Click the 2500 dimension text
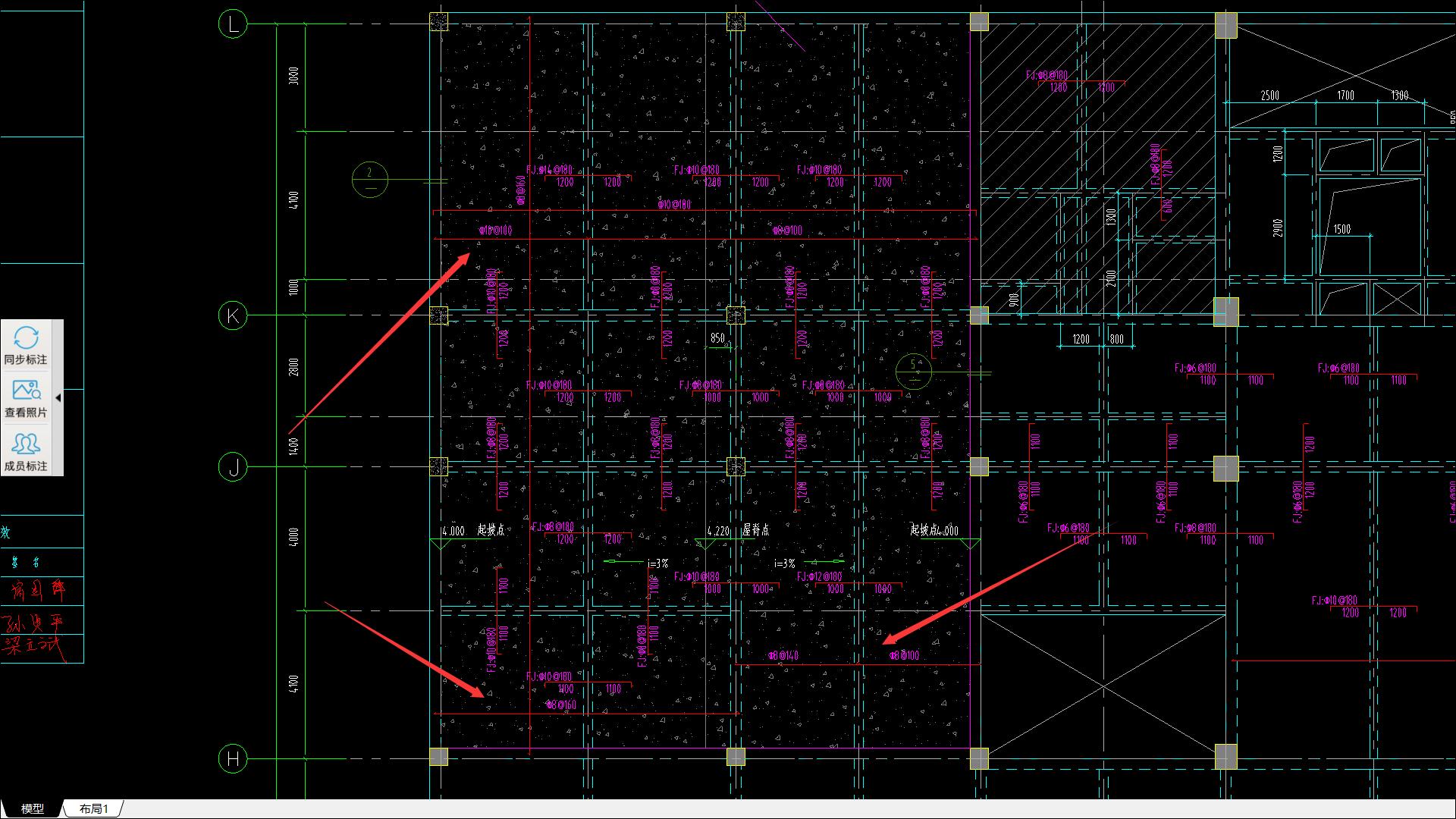1456x819 pixels. coord(1269,96)
